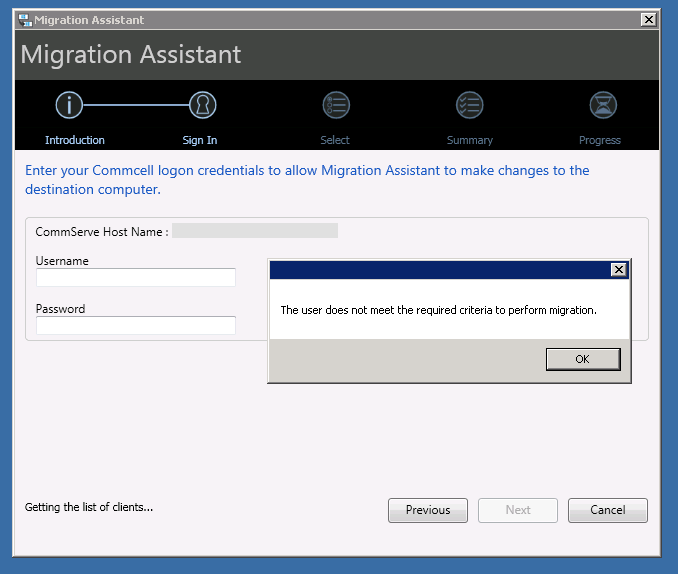Select the Select step label
Viewport: 678px width, 574px height.
(335, 140)
